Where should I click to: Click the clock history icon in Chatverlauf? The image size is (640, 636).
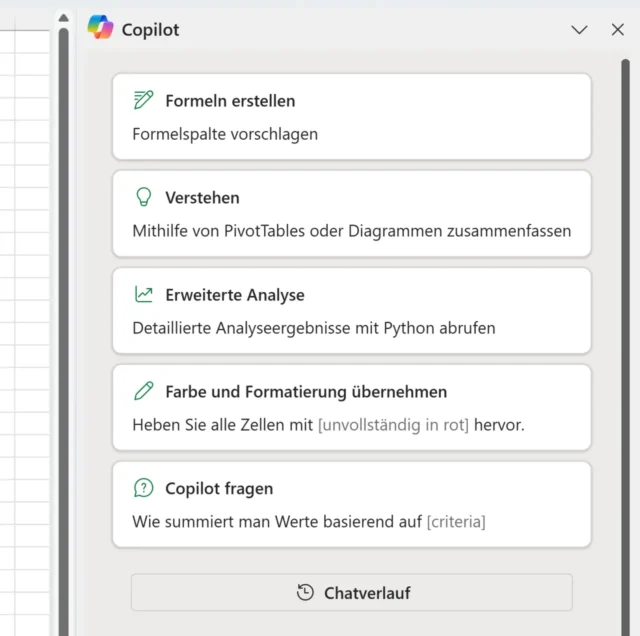point(305,593)
